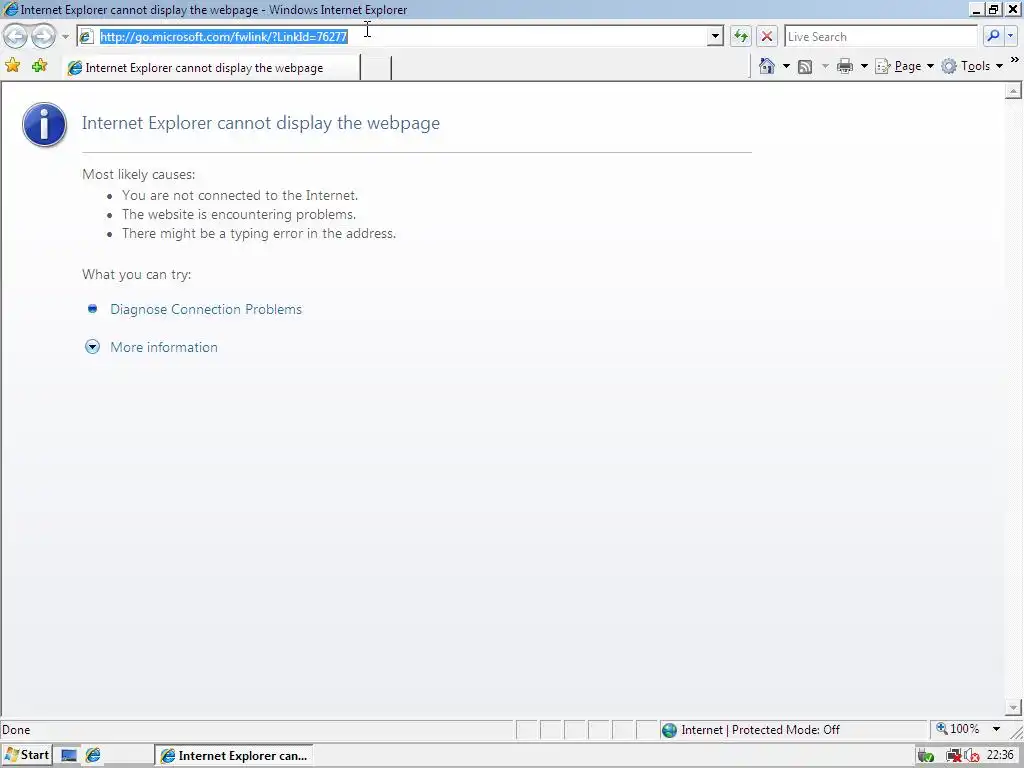Restore down the Internet Explorer window
Screen dimensions: 1024x768
tap(994, 9)
